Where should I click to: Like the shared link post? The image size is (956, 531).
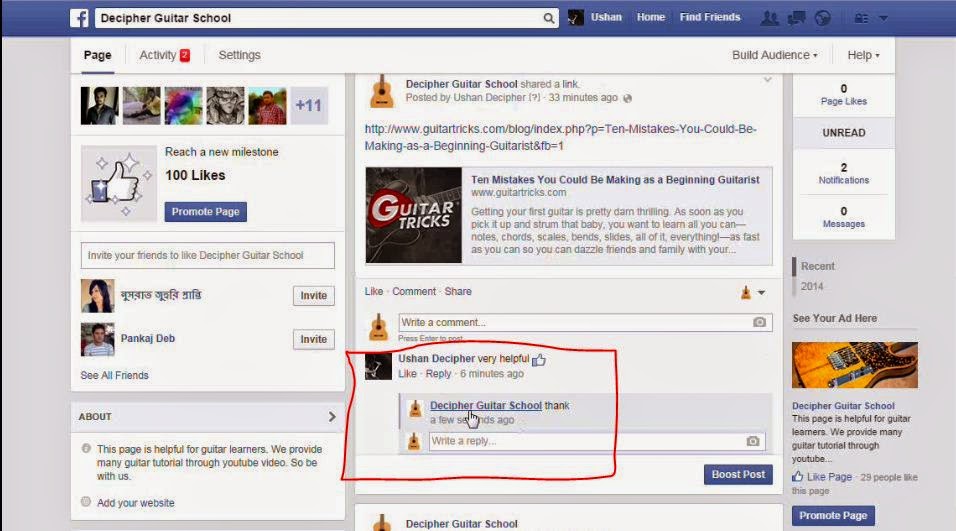(374, 291)
